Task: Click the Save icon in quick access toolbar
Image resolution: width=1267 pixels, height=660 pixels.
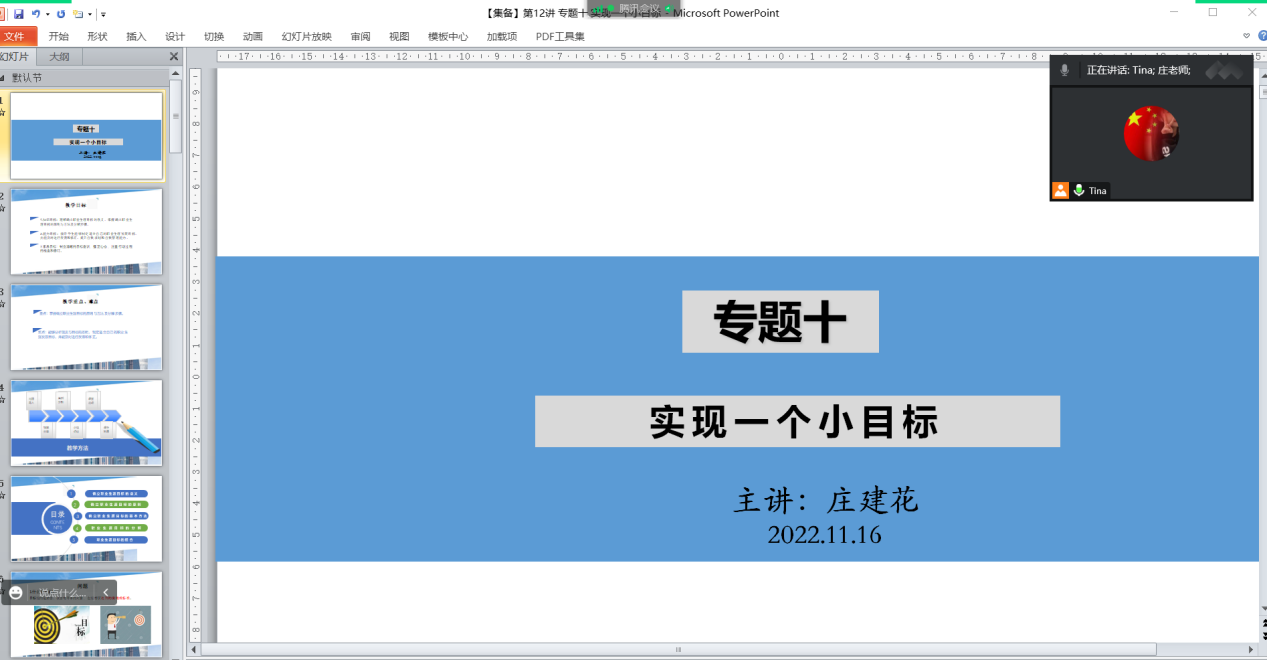Action: (x=19, y=14)
